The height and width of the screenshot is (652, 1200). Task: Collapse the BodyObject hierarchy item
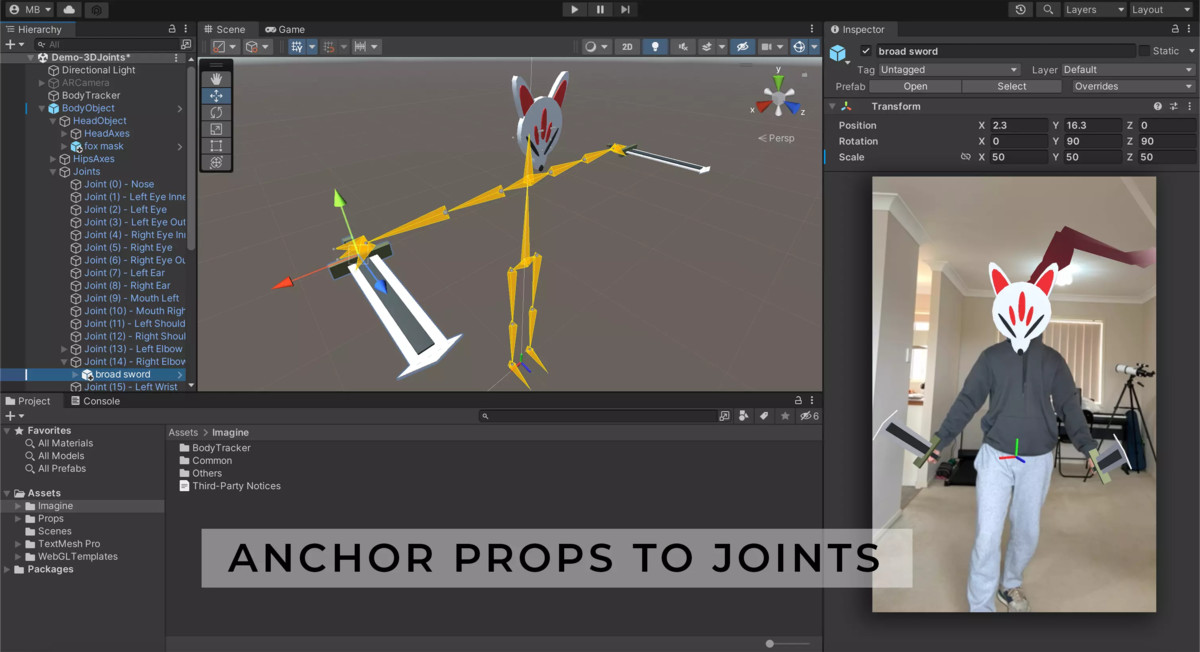[43, 108]
